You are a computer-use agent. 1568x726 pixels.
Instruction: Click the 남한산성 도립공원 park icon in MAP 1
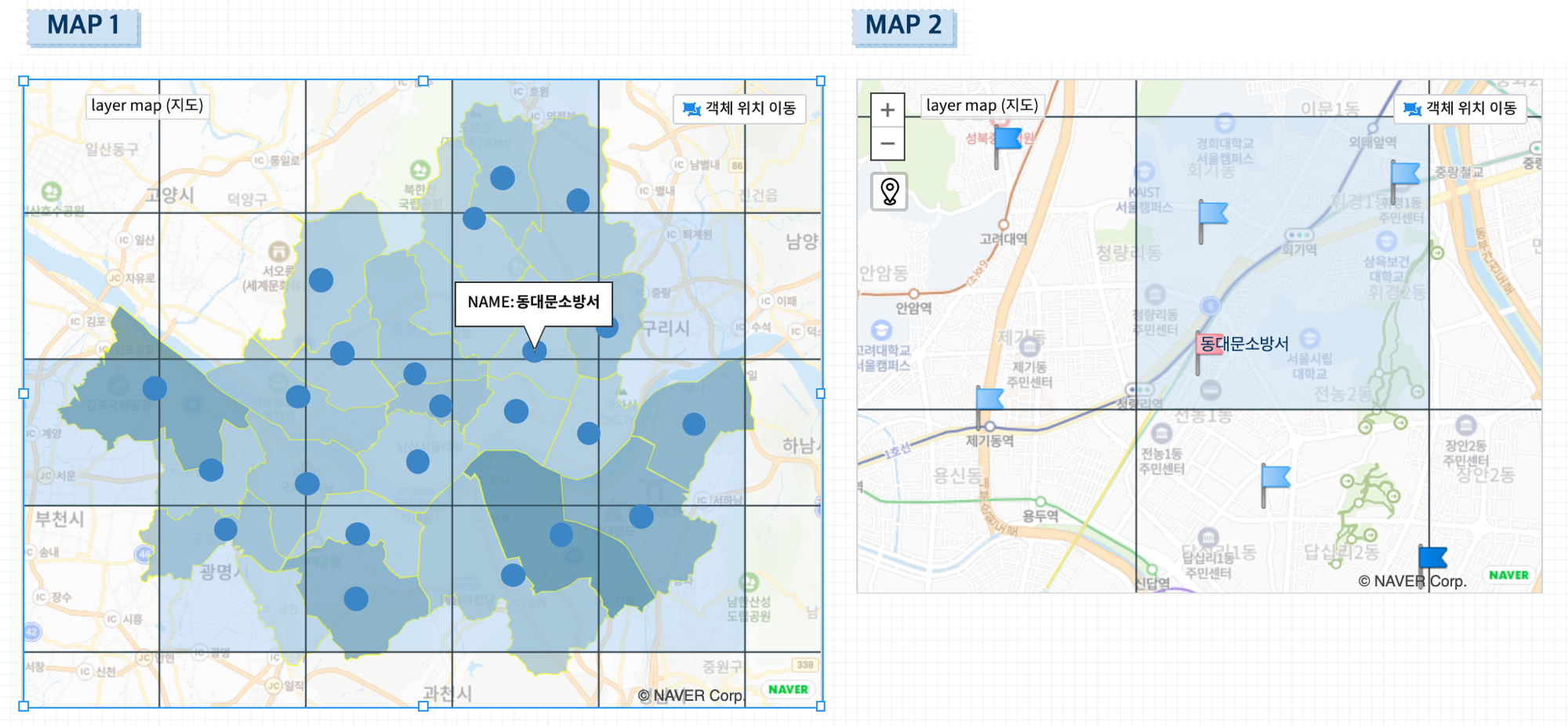[x=748, y=583]
